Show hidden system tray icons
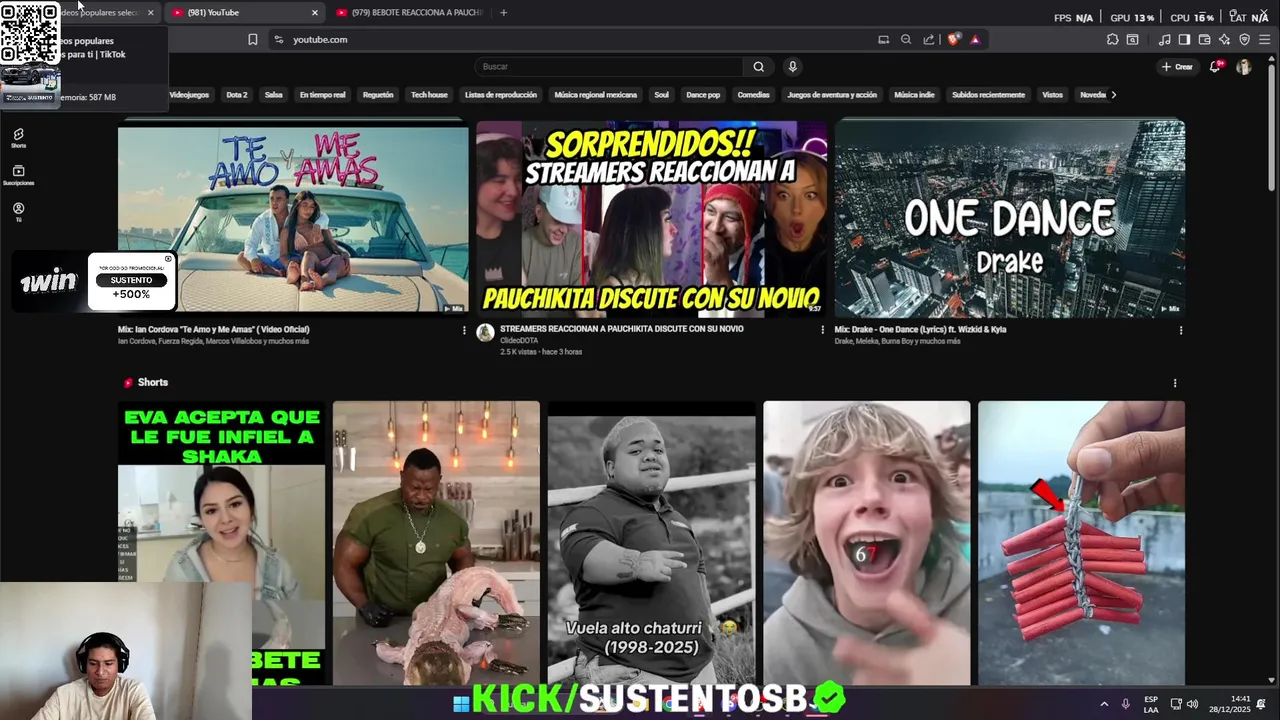The image size is (1280, 720). tap(1104, 704)
